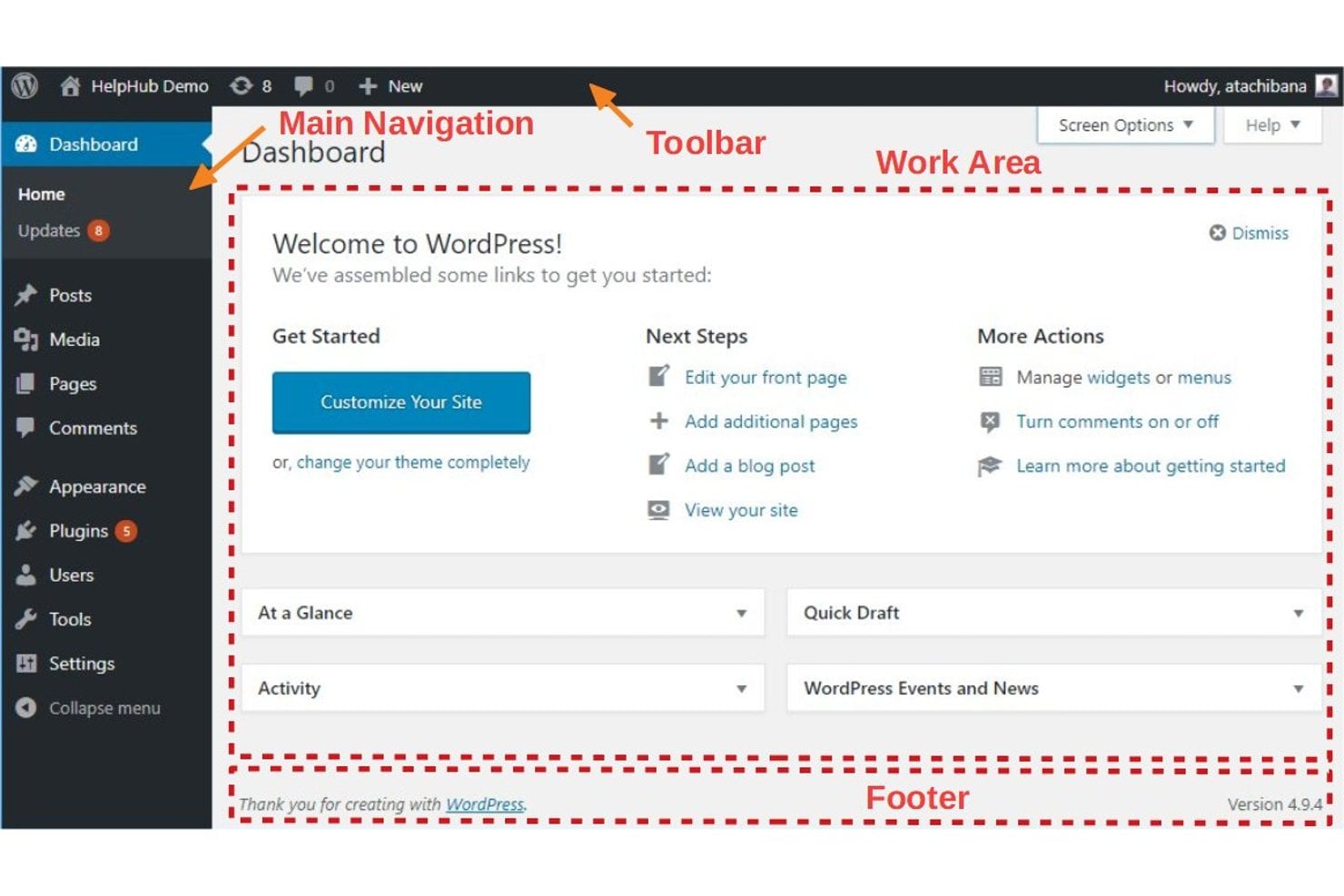Click the Dashboard gauge icon in the sidebar

(x=26, y=144)
